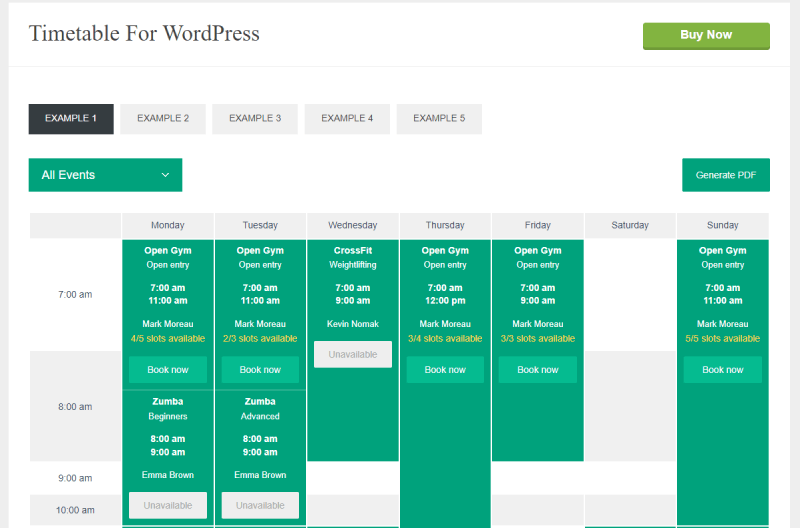
Task: Switch to the EXAMPLE 2 tab
Action: point(163,118)
